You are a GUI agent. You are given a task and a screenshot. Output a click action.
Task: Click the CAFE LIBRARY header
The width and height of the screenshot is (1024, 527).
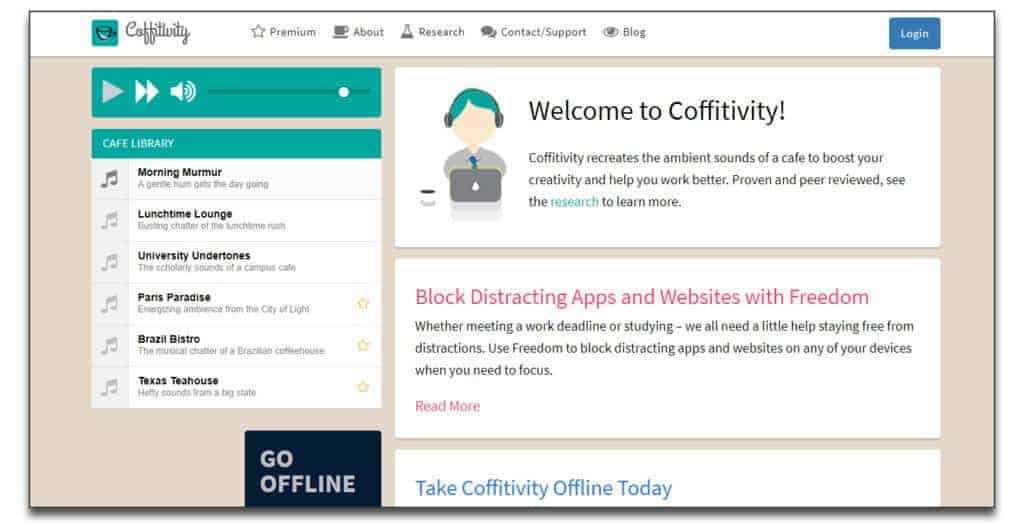point(236,143)
